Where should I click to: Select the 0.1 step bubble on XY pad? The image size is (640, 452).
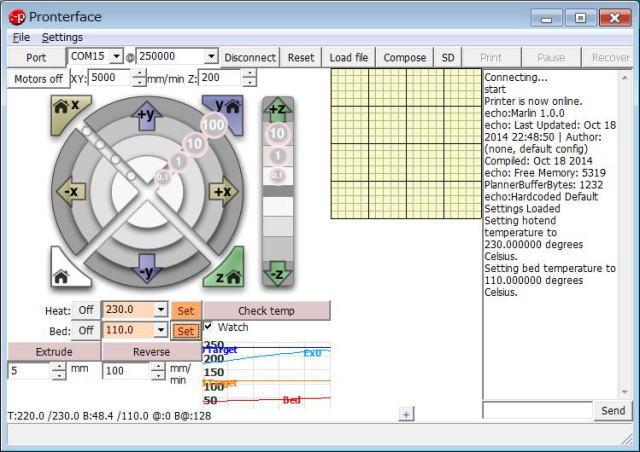click(x=162, y=177)
